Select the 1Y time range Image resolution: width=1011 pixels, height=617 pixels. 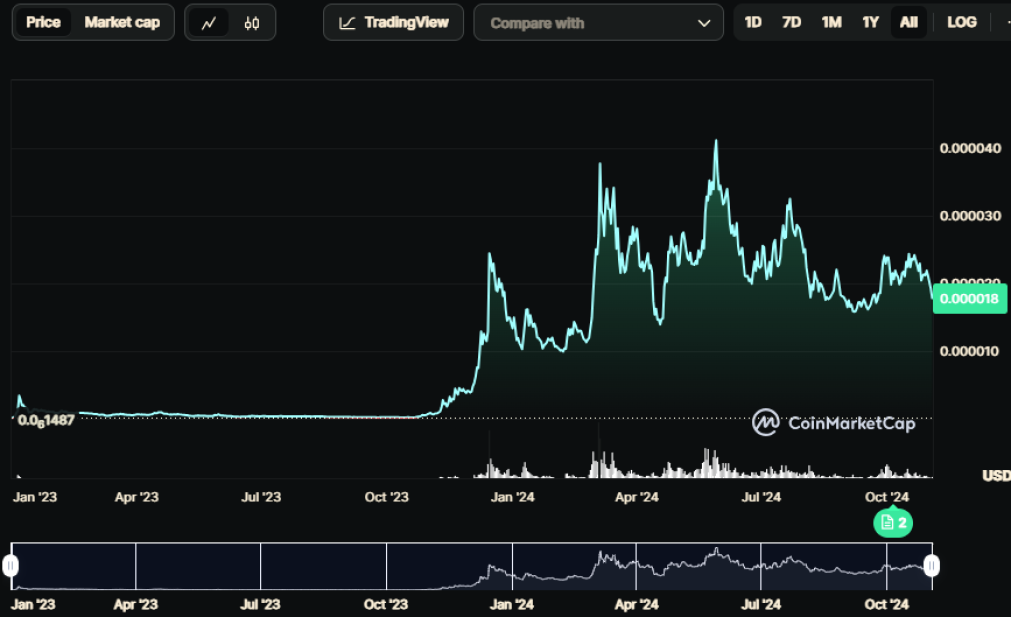pyautogui.click(x=870, y=23)
